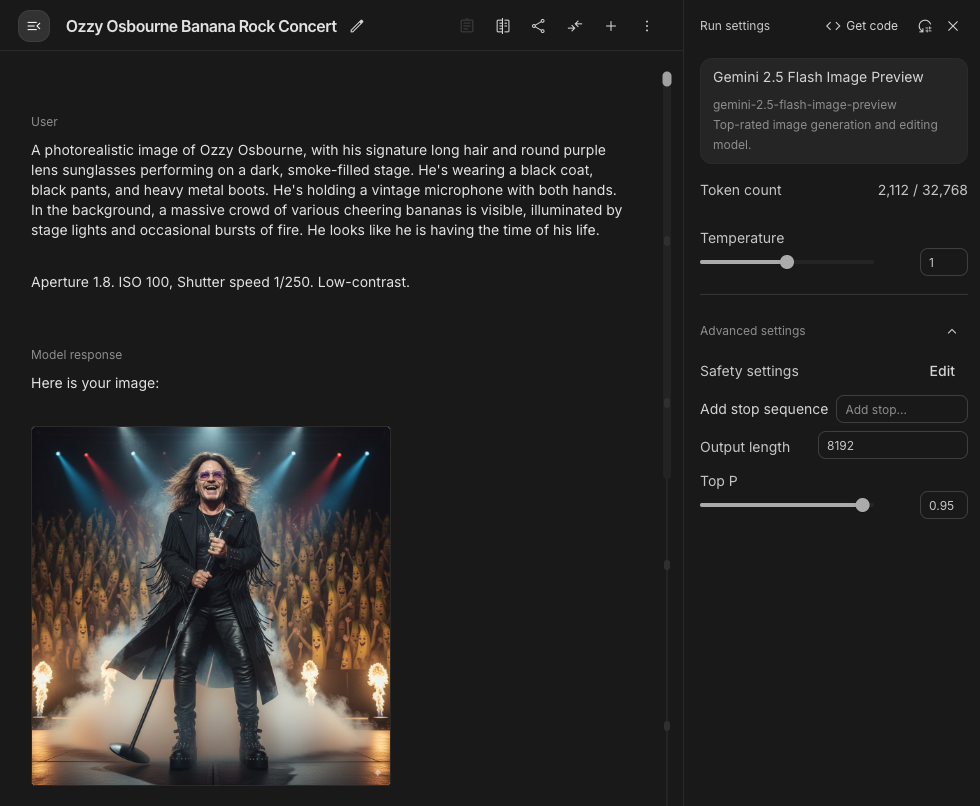Open the Gemini 2.5 Flash Image Preview model selector

tap(834, 111)
